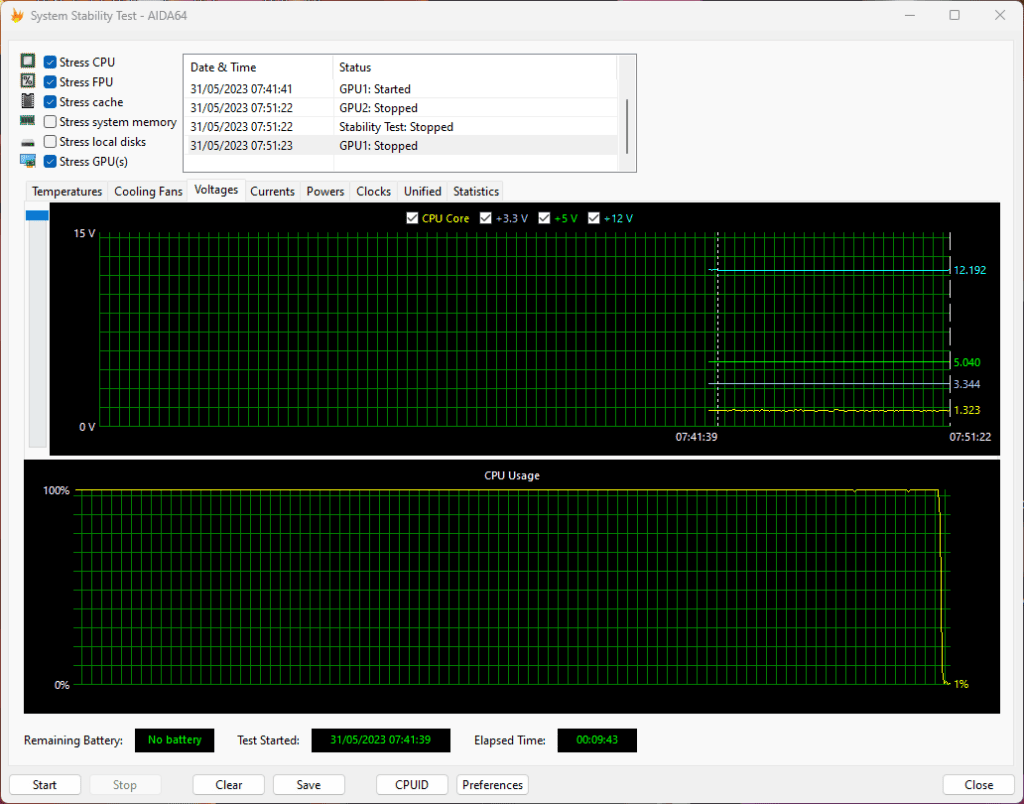Click the cache chip icon beside Stress cache
This screenshot has height=804, width=1024.
coord(27,101)
